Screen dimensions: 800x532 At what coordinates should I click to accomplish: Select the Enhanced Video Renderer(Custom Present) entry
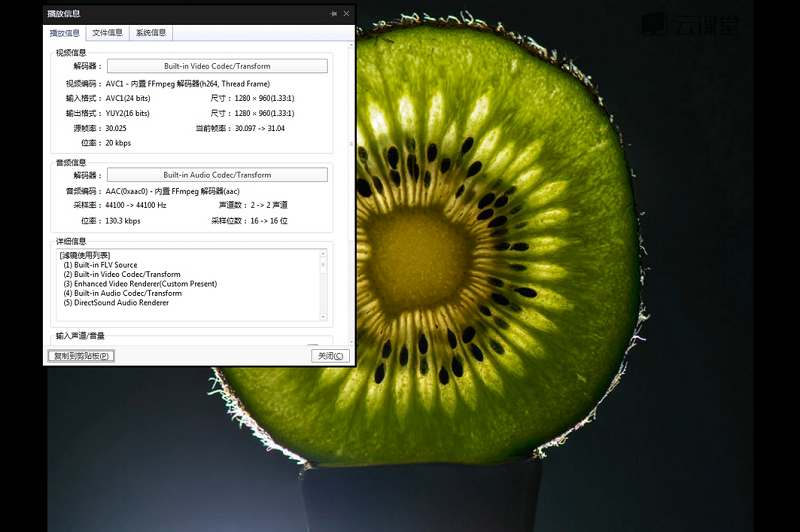point(139,284)
